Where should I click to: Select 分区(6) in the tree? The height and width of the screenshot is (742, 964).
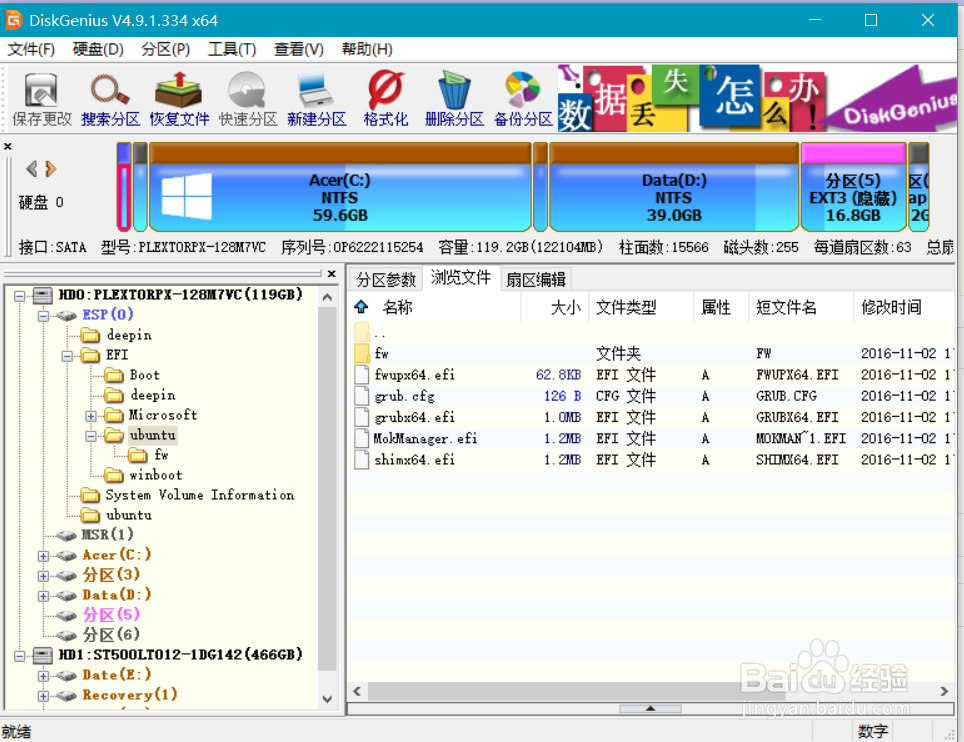coord(111,634)
